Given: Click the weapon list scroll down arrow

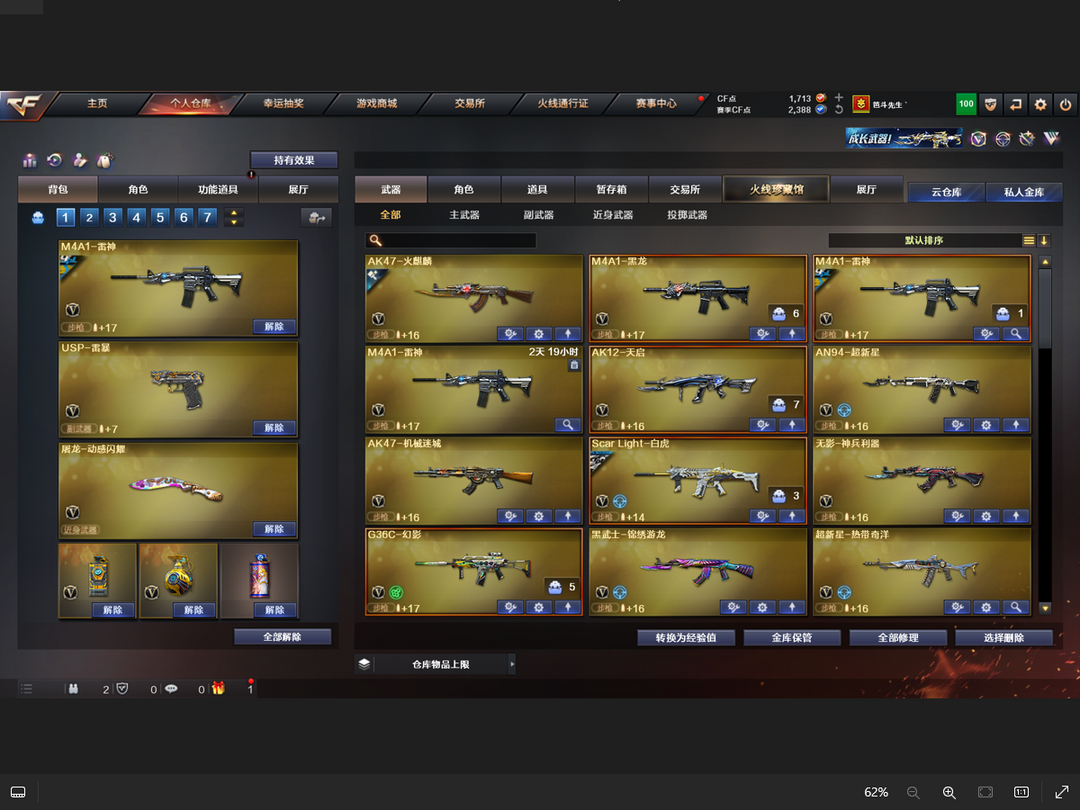Looking at the screenshot, I should pyautogui.click(x=1045, y=608).
